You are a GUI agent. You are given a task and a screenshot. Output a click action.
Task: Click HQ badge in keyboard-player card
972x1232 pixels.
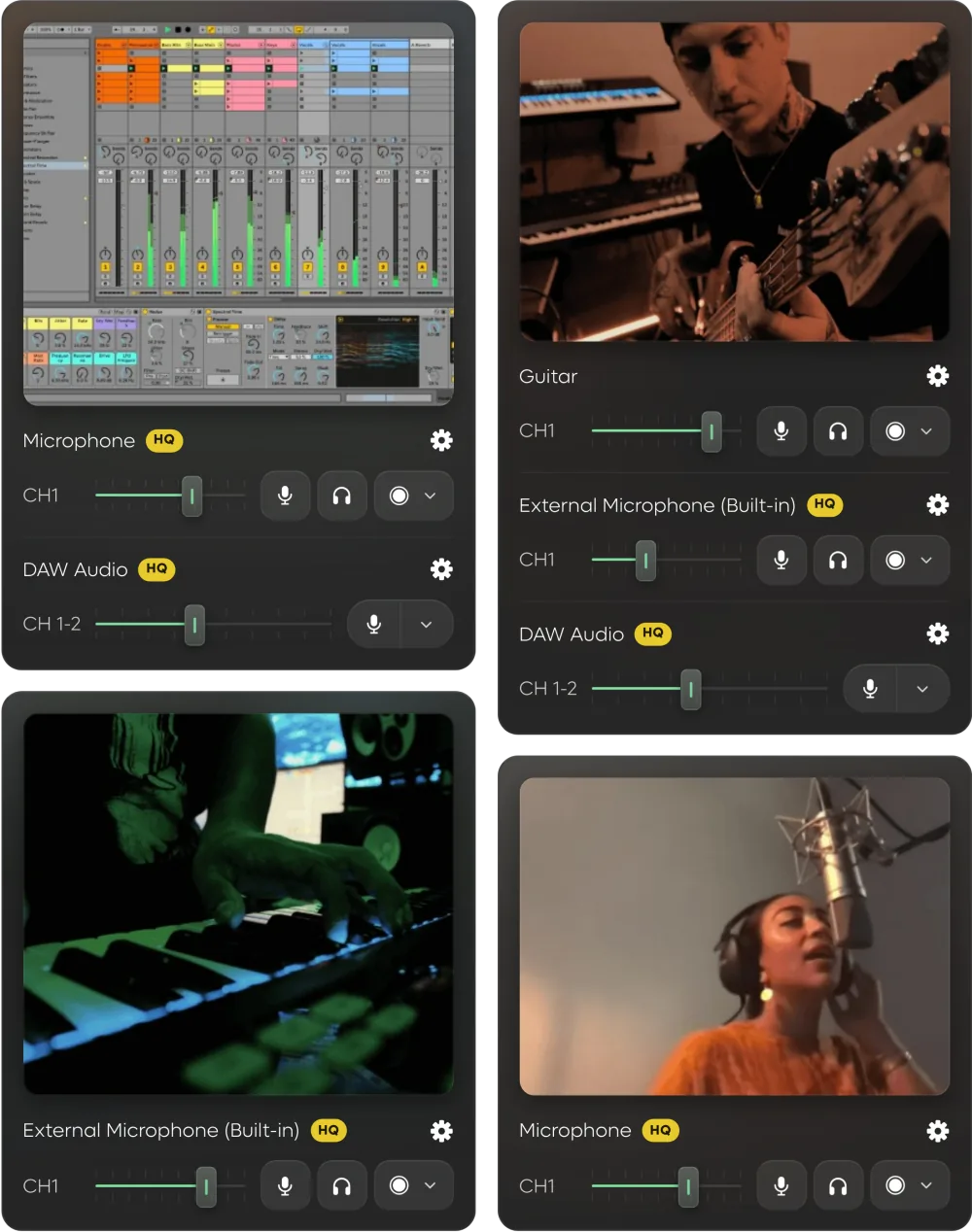tap(329, 1130)
